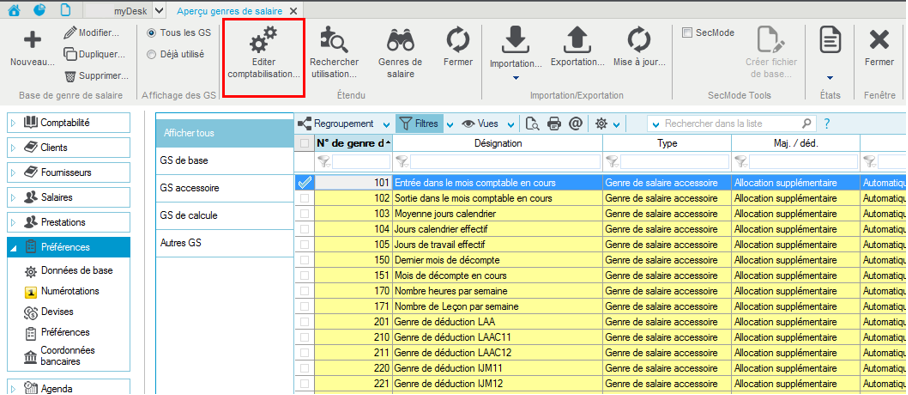Click the home icon in title bar
The image size is (908, 395).
(x=14, y=10)
